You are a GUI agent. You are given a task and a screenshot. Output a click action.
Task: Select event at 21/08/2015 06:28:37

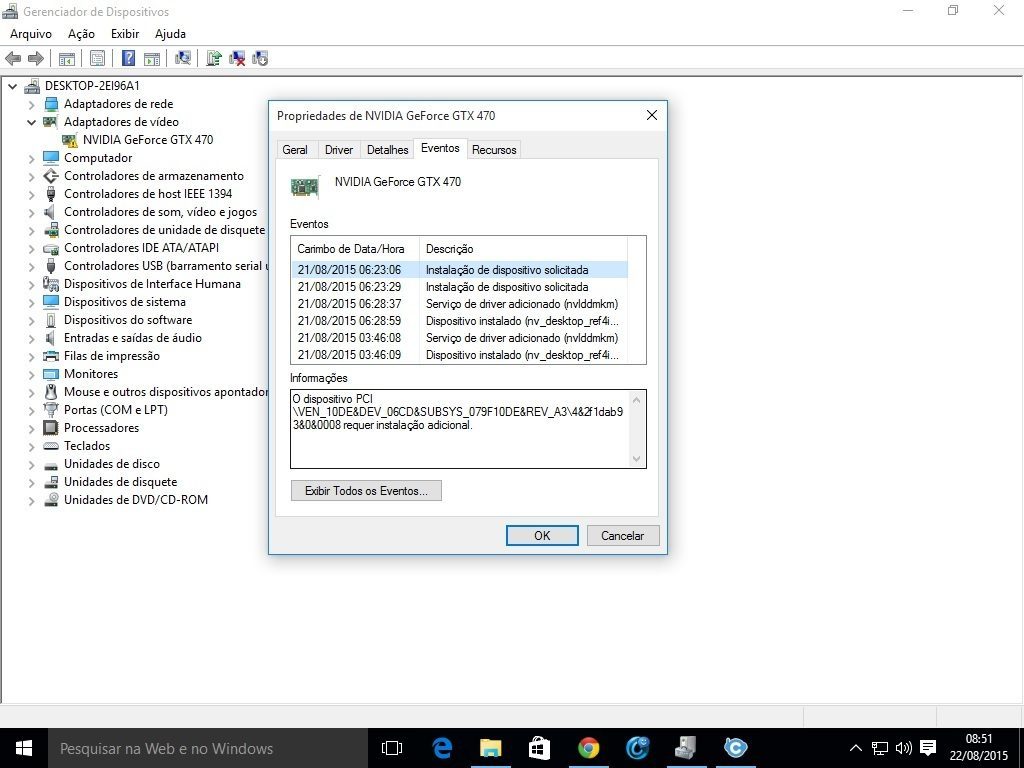(459, 304)
